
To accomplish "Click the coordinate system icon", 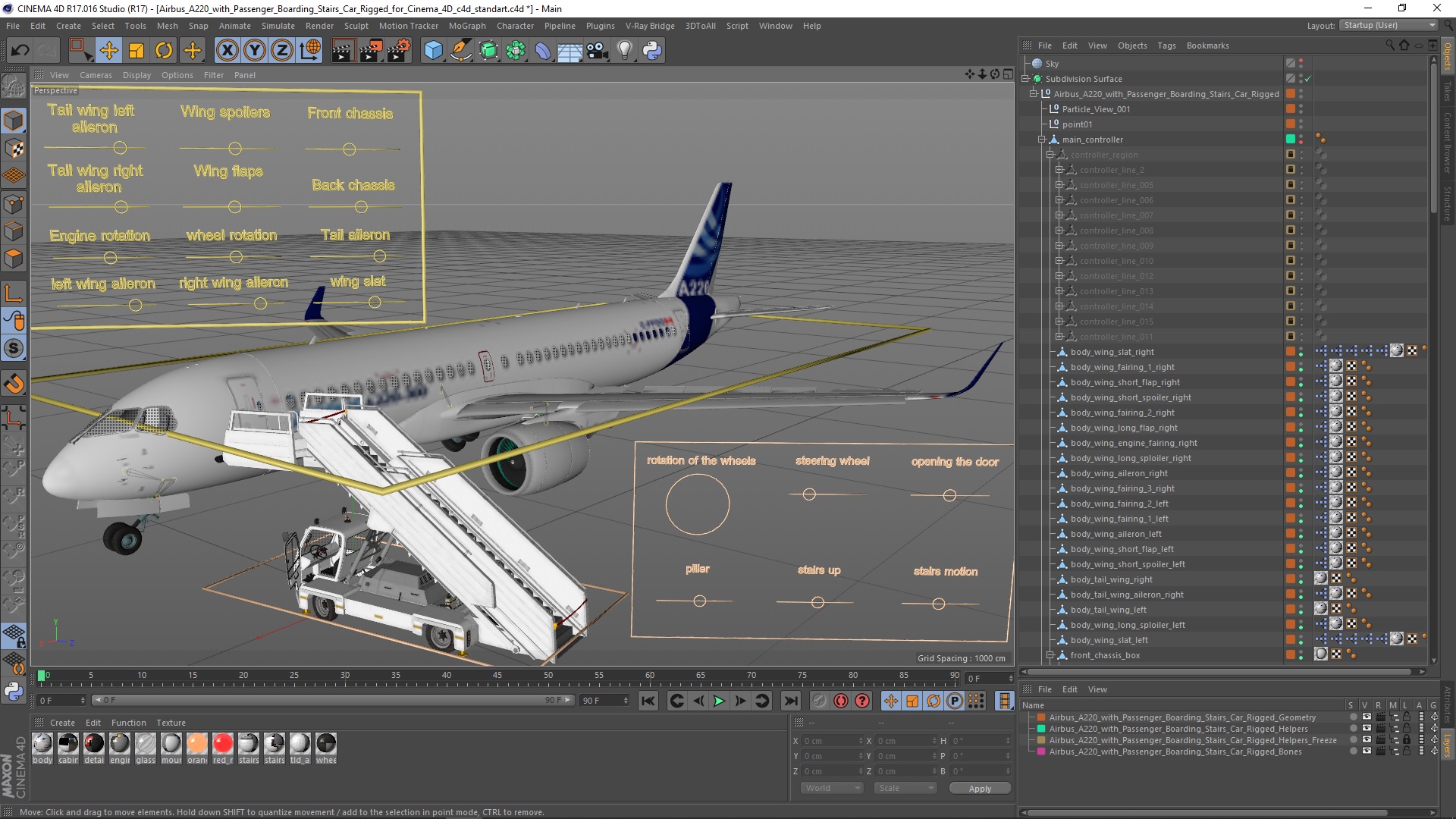I will click(310, 51).
